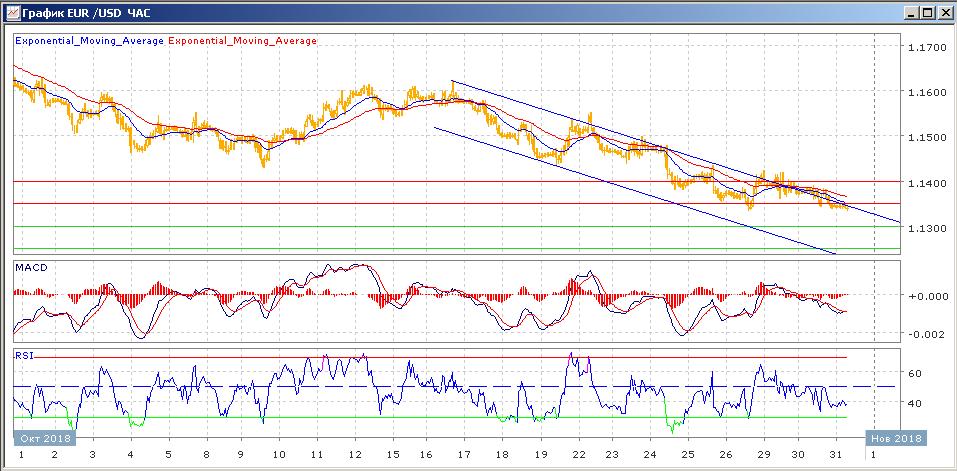Viewport: 957px width, 471px height.
Task: Click the Ноя 2018 month label
Action: point(898,438)
